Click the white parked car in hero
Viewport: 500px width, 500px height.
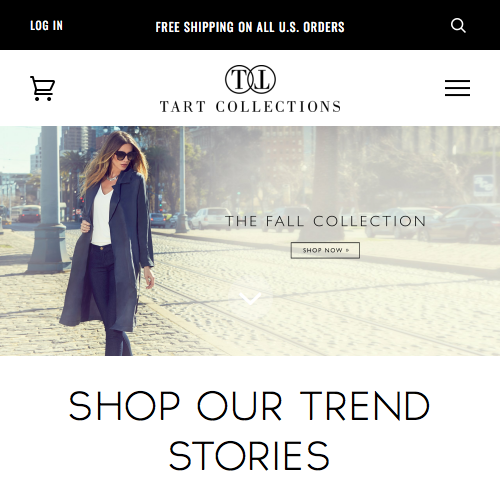211,218
